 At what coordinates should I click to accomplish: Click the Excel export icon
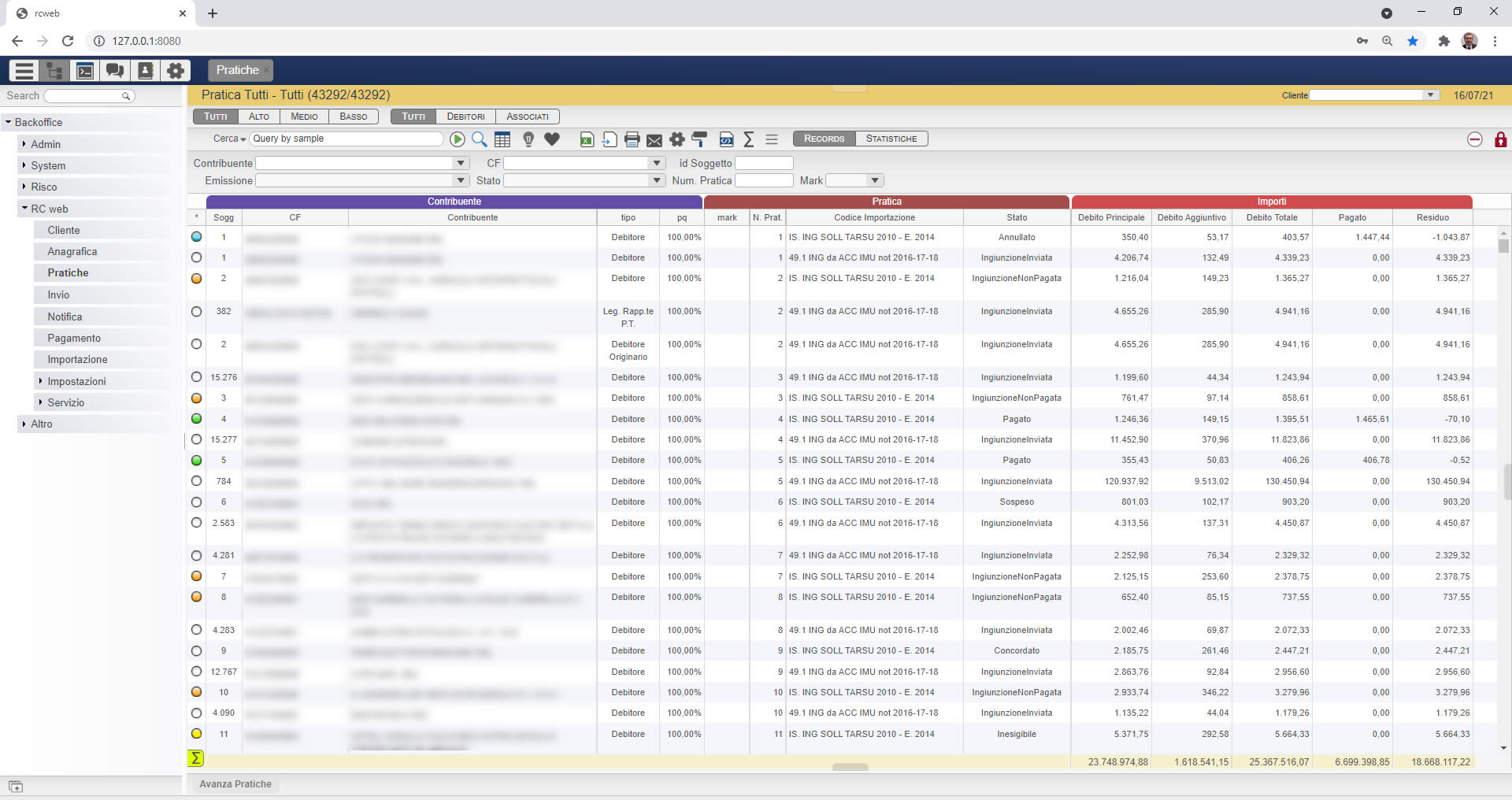pyautogui.click(x=587, y=139)
